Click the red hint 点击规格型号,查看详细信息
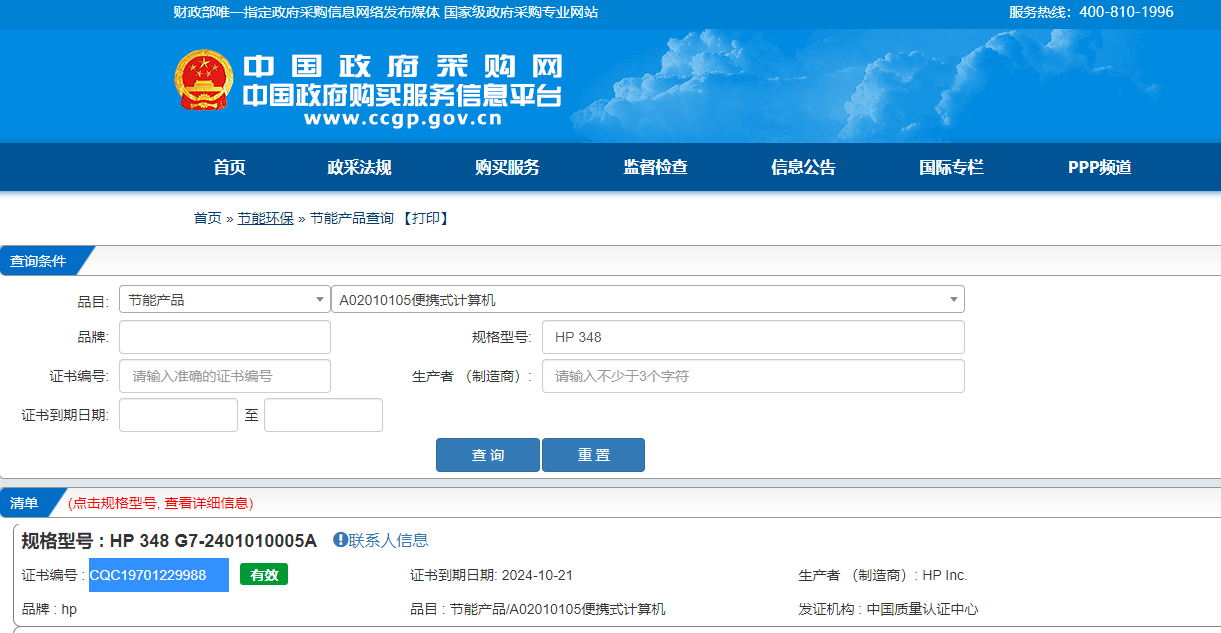 tap(161, 503)
